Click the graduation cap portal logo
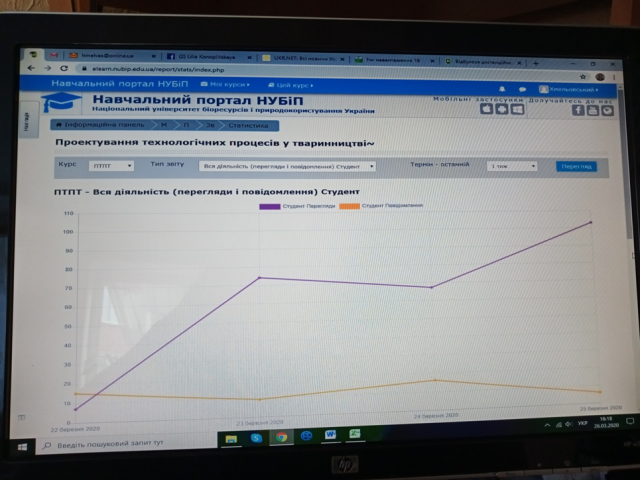 tap(60, 102)
